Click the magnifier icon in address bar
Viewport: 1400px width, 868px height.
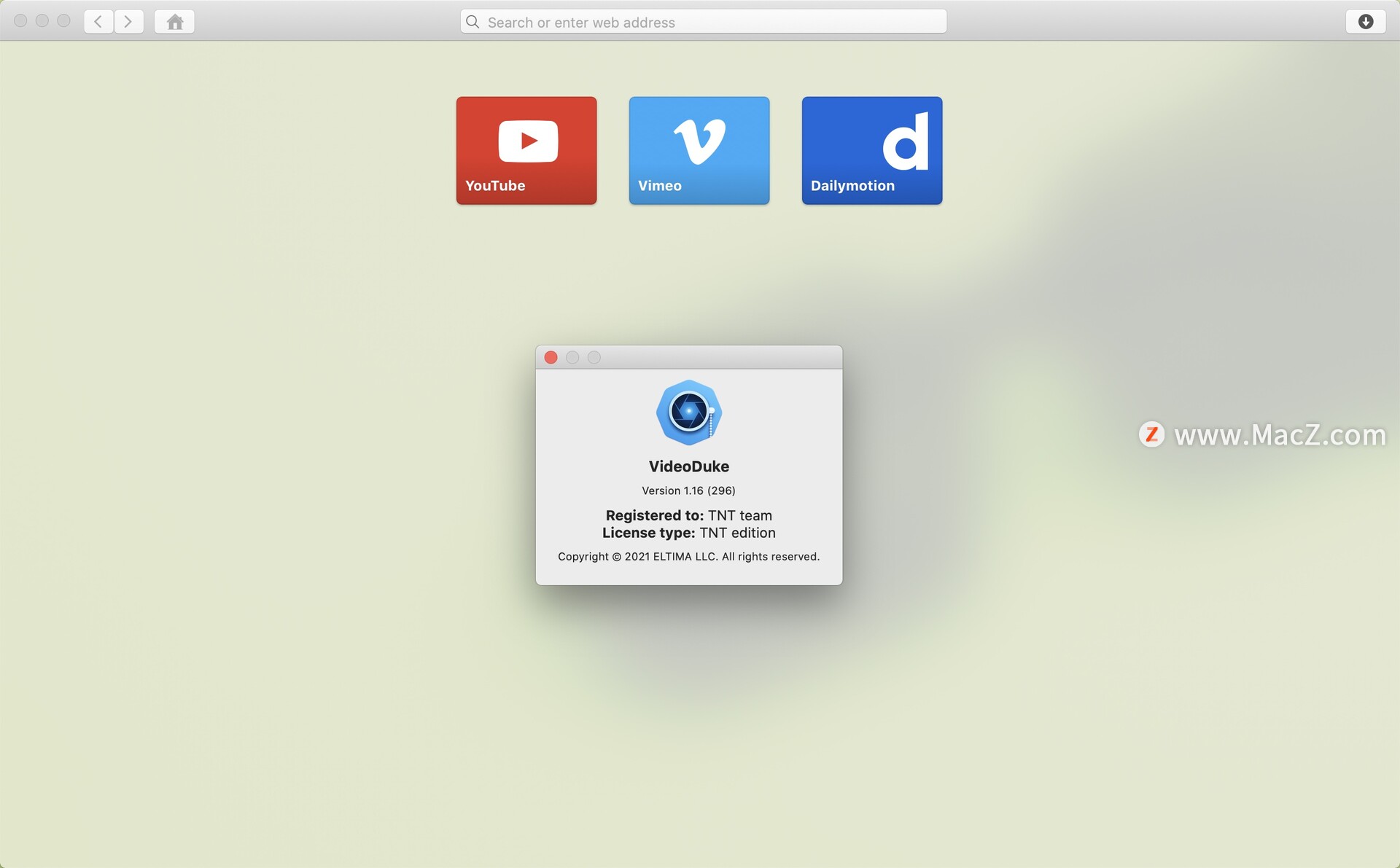click(472, 22)
